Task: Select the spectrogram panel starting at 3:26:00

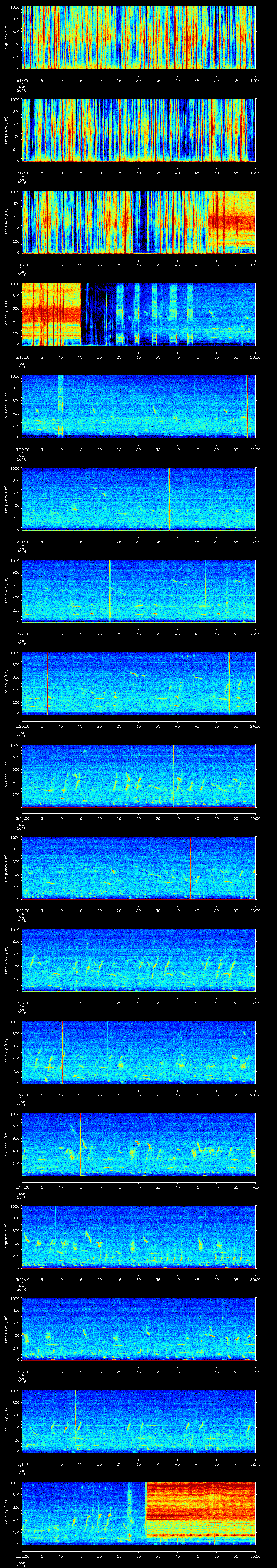Action: point(139,960)
